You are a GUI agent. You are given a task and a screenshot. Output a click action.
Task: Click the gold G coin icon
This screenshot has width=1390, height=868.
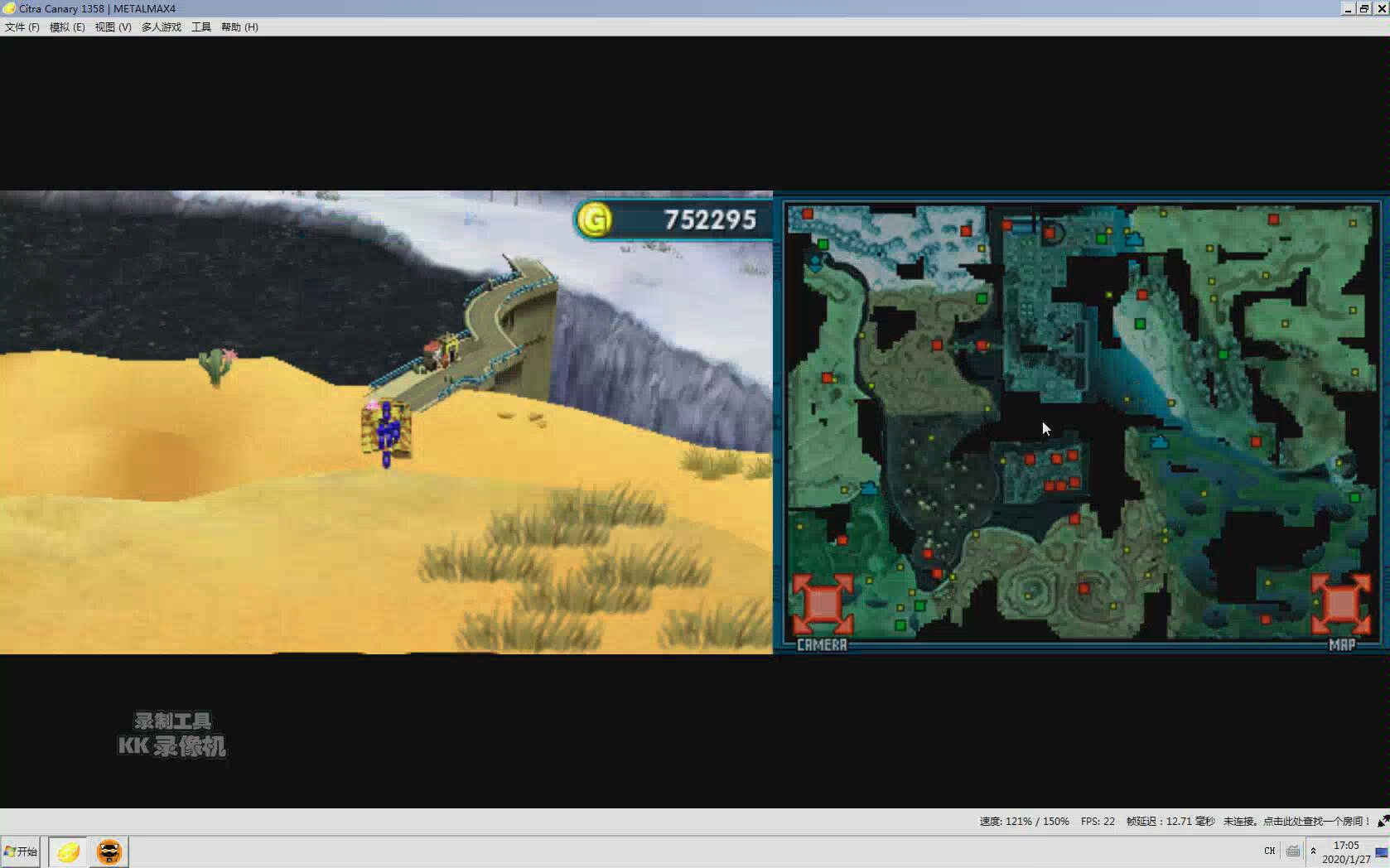pos(594,219)
